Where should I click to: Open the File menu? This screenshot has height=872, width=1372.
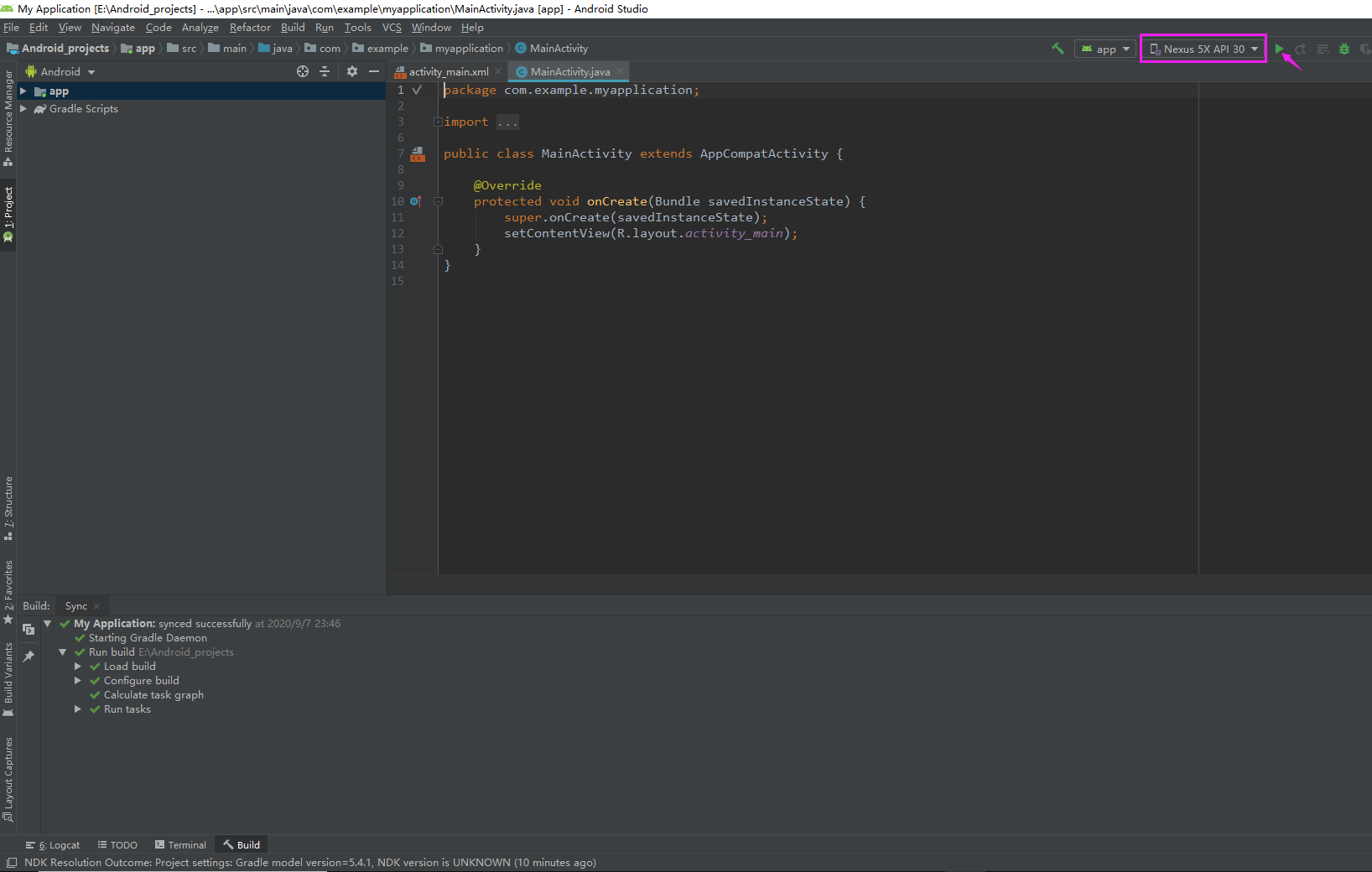tap(11, 28)
